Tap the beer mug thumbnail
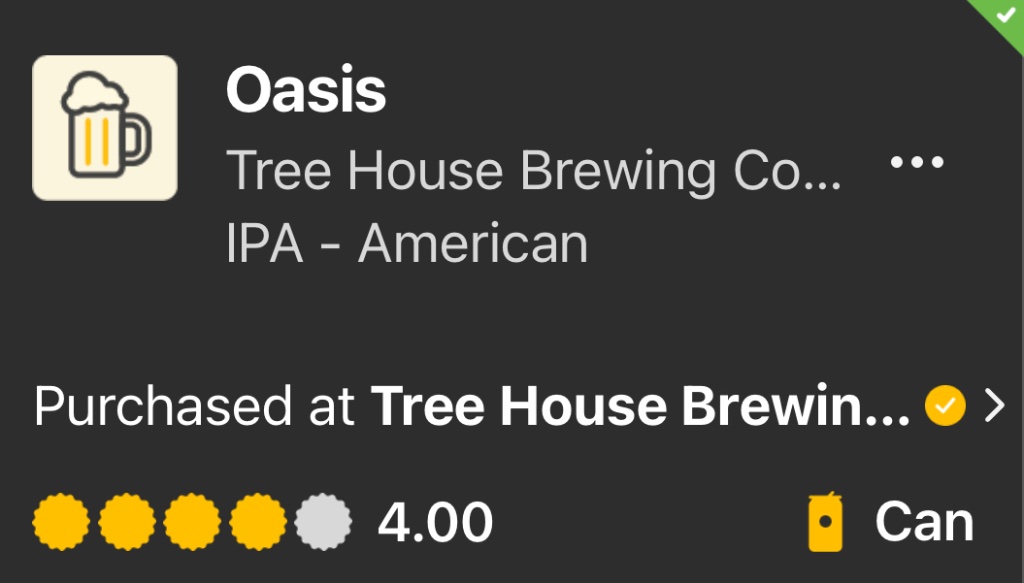Image resolution: width=1024 pixels, height=583 pixels. 105,128
